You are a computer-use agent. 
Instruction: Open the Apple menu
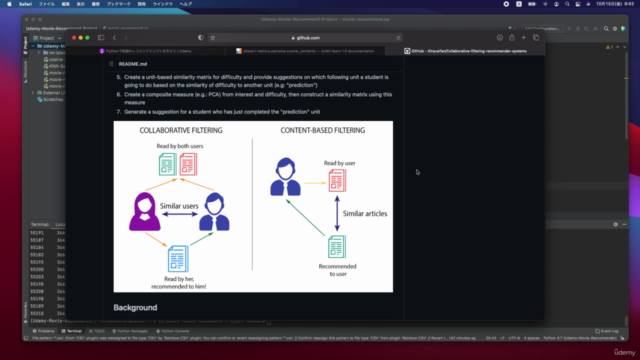pyautogui.click(x=9, y=4)
